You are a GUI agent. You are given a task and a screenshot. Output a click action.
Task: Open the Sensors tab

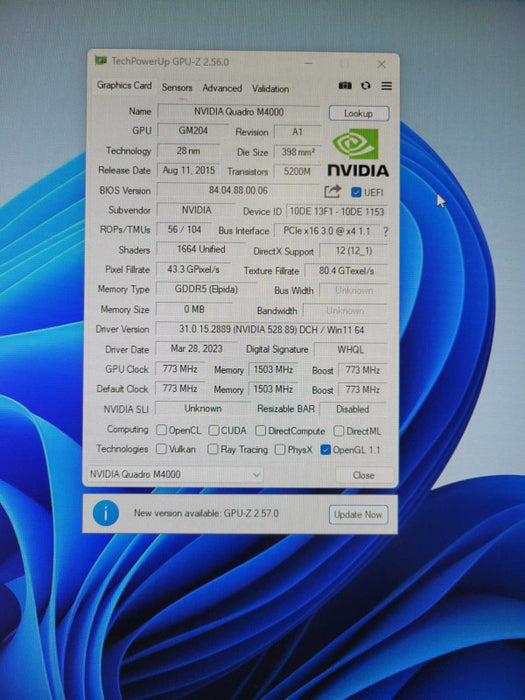tap(177, 88)
